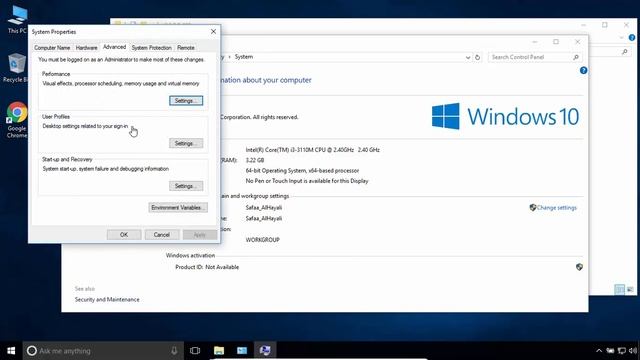Open the Recycle Bin desktop icon

click(x=16, y=67)
